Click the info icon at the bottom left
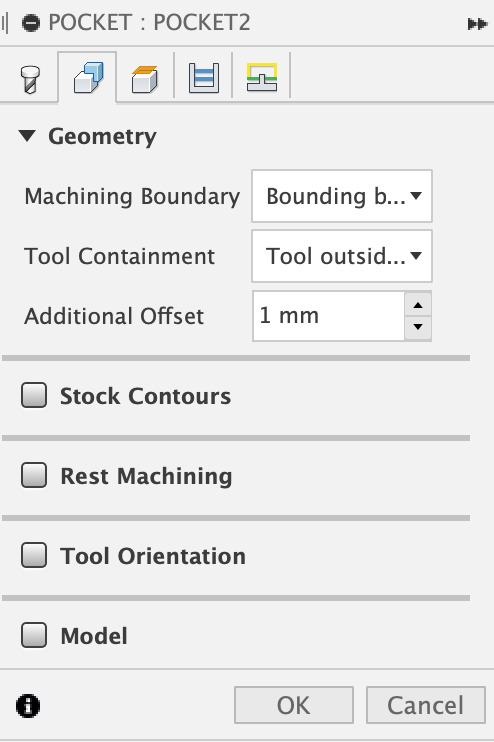The width and height of the screenshot is (494, 742). (28, 706)
